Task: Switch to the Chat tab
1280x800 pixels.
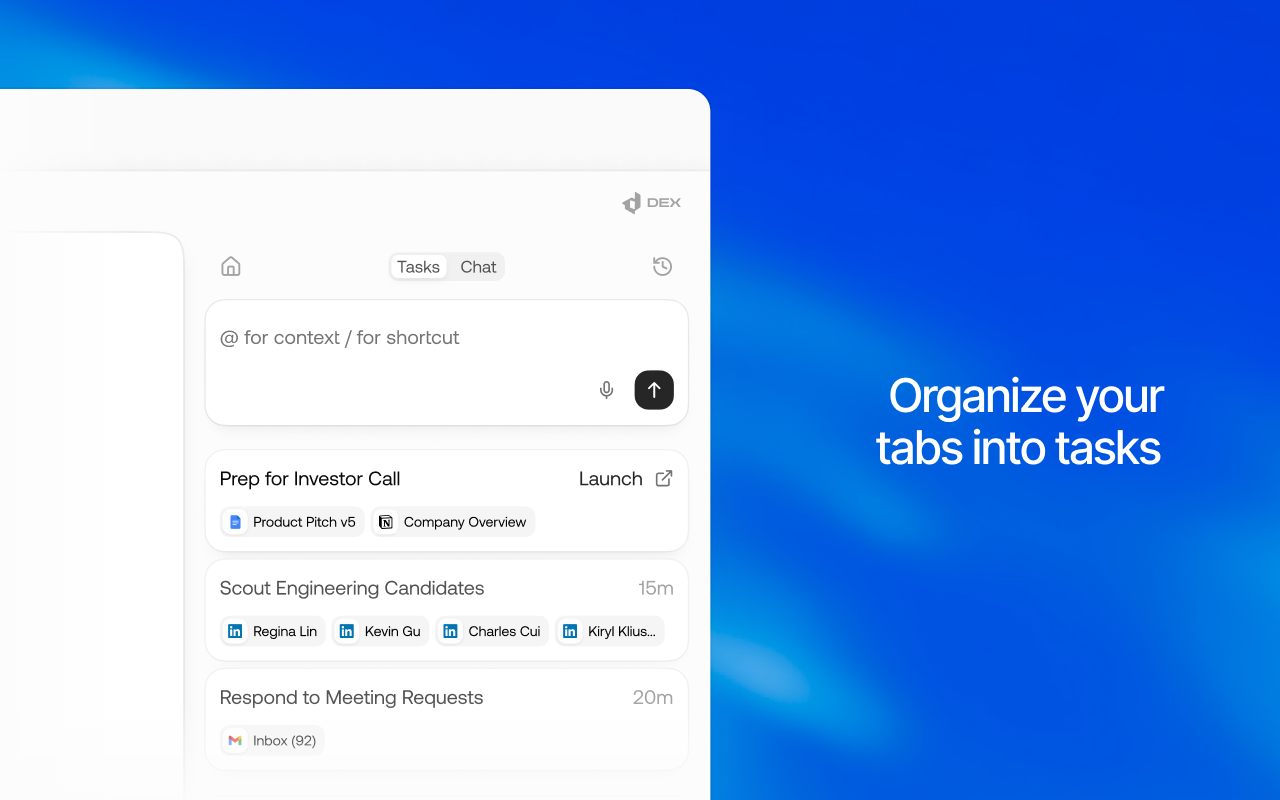Action: tap(478, 267)
